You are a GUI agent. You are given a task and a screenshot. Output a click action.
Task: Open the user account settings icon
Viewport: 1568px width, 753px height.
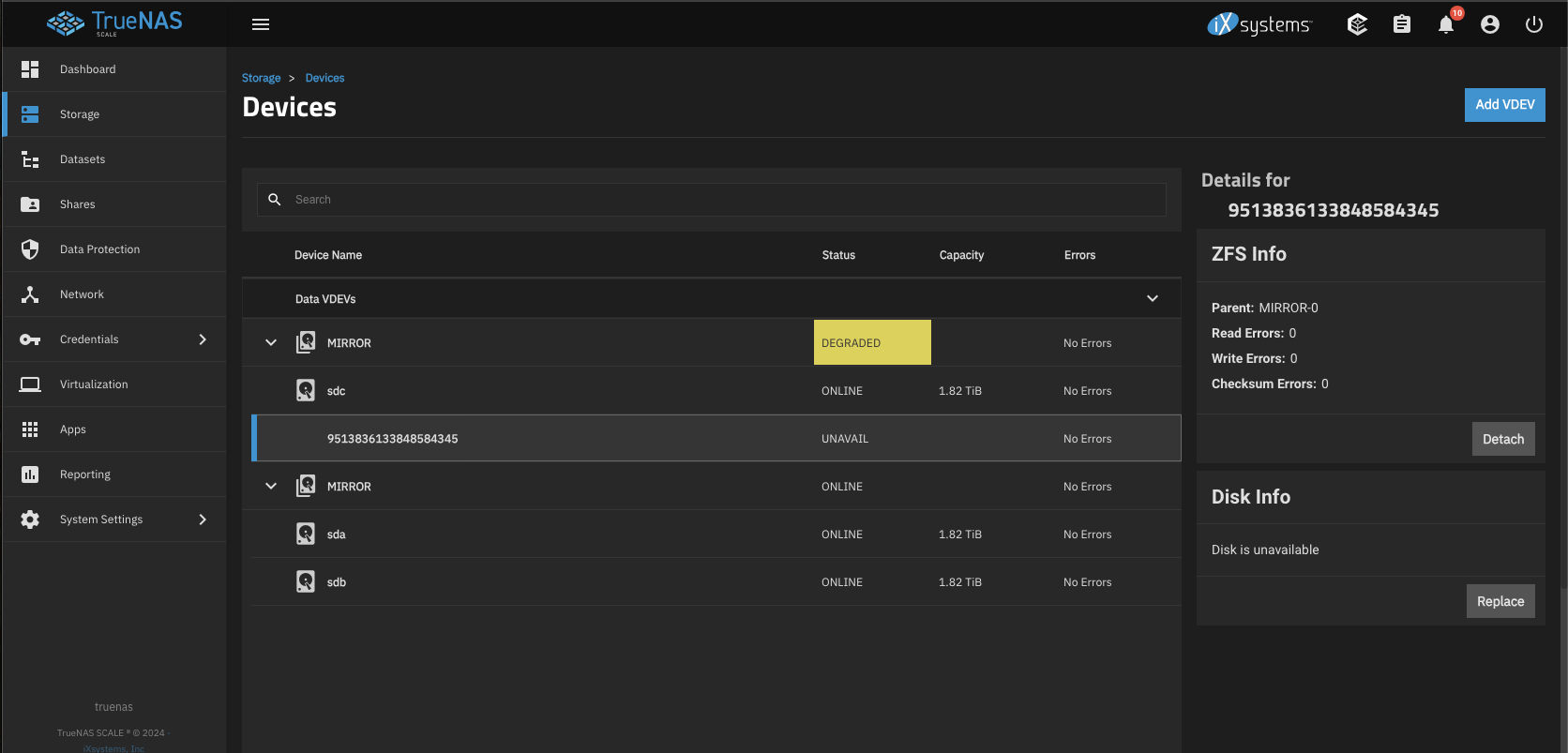[1489, 24]
